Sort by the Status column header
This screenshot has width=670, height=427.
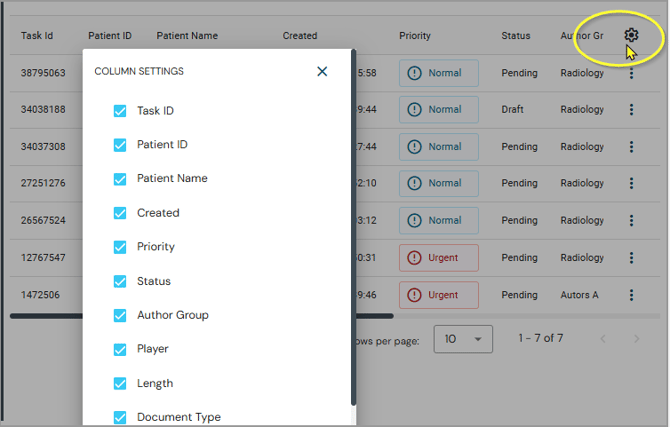516,36
